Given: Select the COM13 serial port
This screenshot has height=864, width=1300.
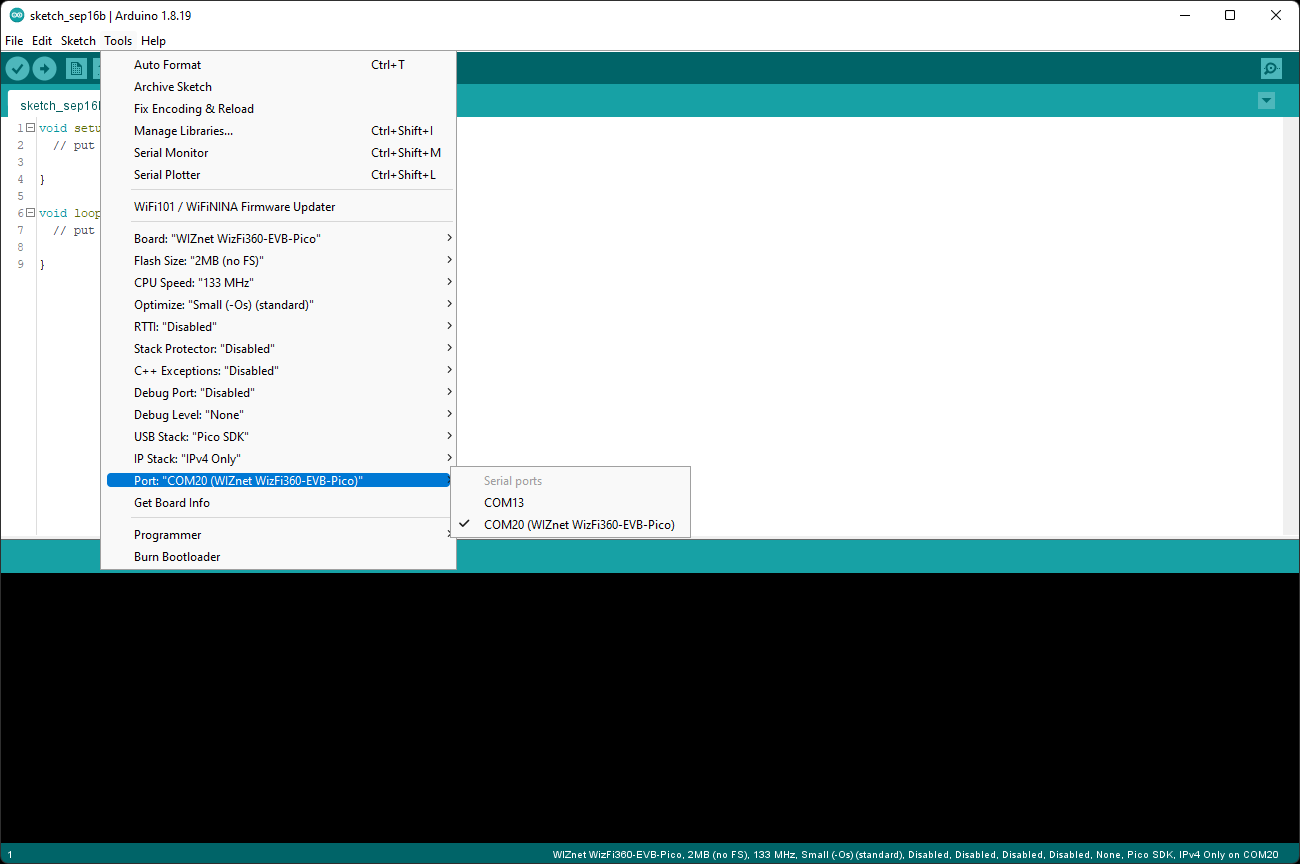Looking at the screenshot, I should coord(571,503).
